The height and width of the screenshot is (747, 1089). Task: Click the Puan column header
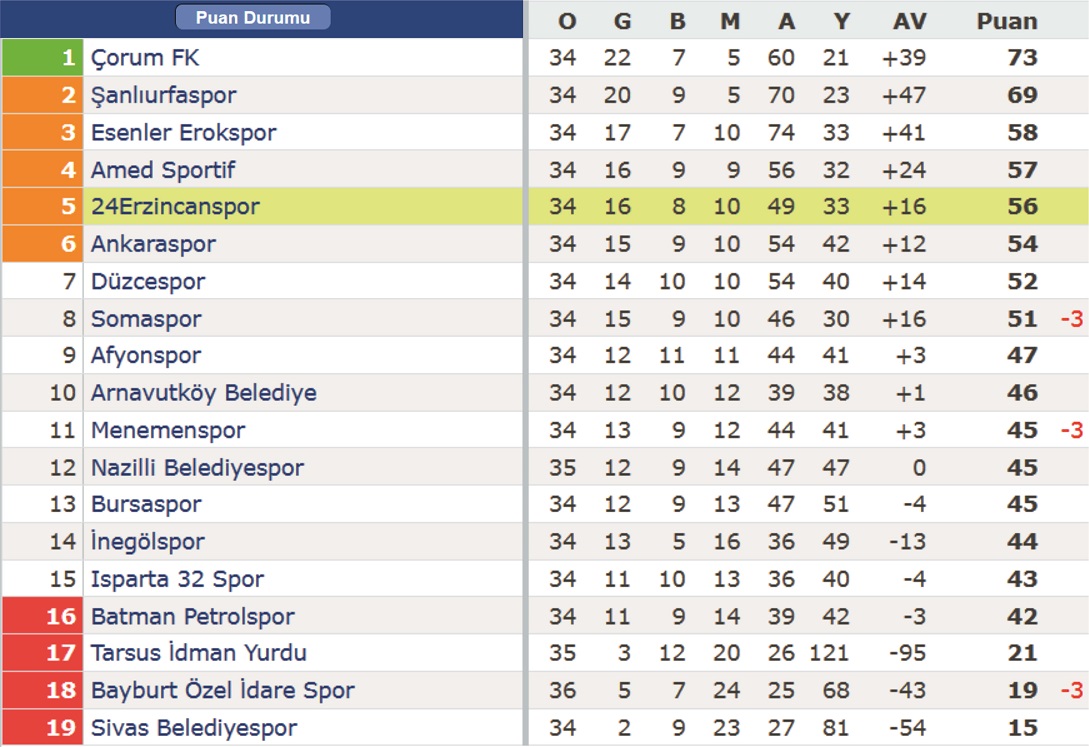click(x=1007, y=22)
